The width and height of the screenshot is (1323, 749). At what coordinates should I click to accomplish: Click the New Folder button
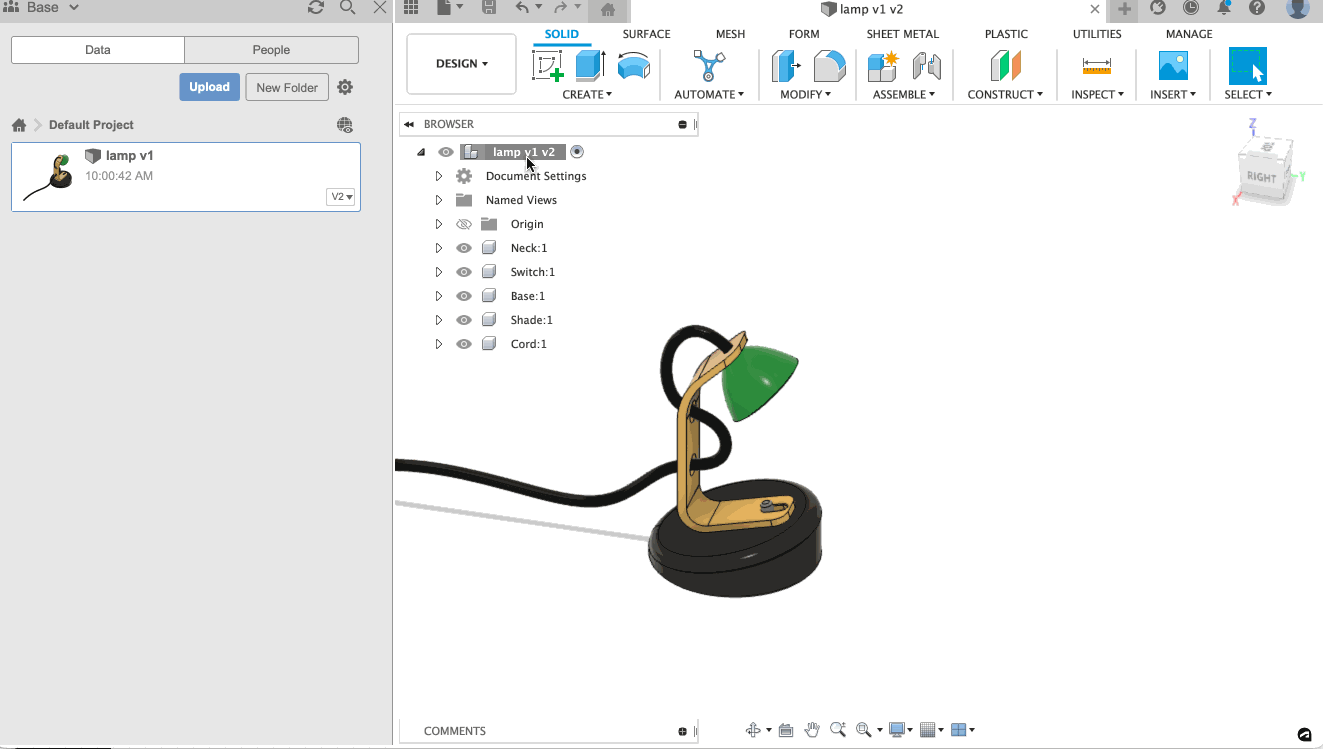(287, 87)
